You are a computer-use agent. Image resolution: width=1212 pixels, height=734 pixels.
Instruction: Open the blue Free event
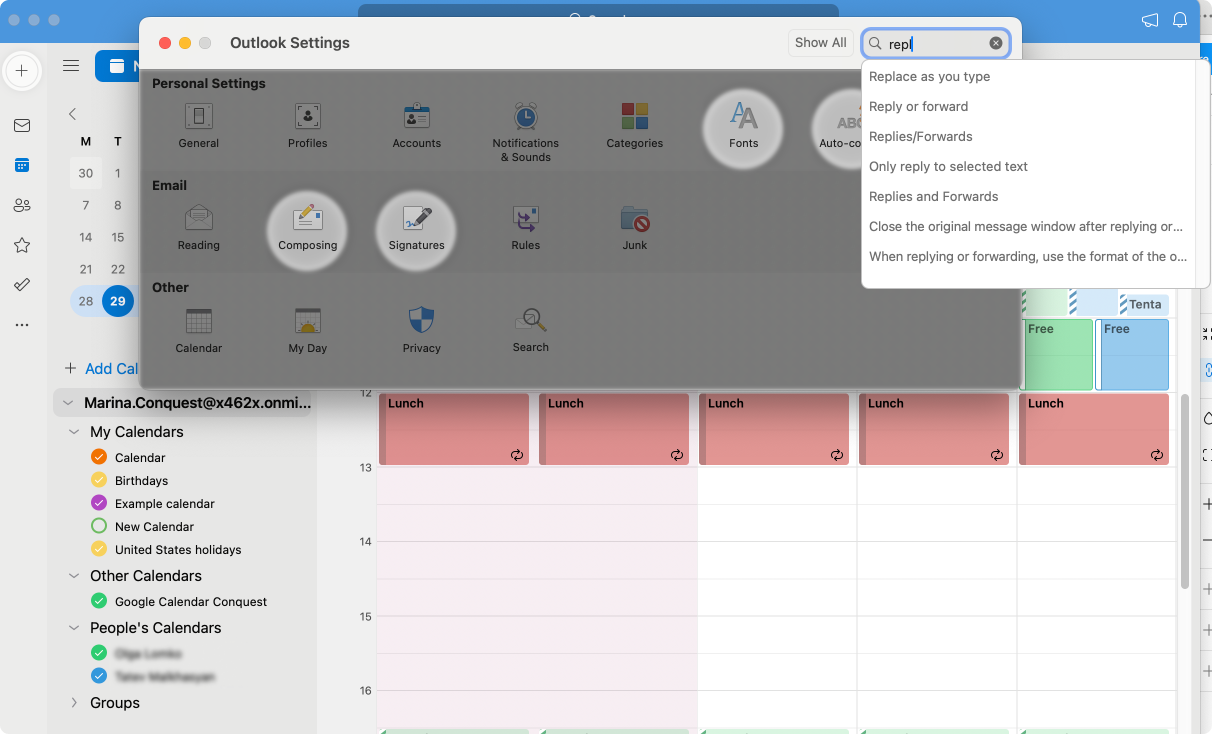1133,354
